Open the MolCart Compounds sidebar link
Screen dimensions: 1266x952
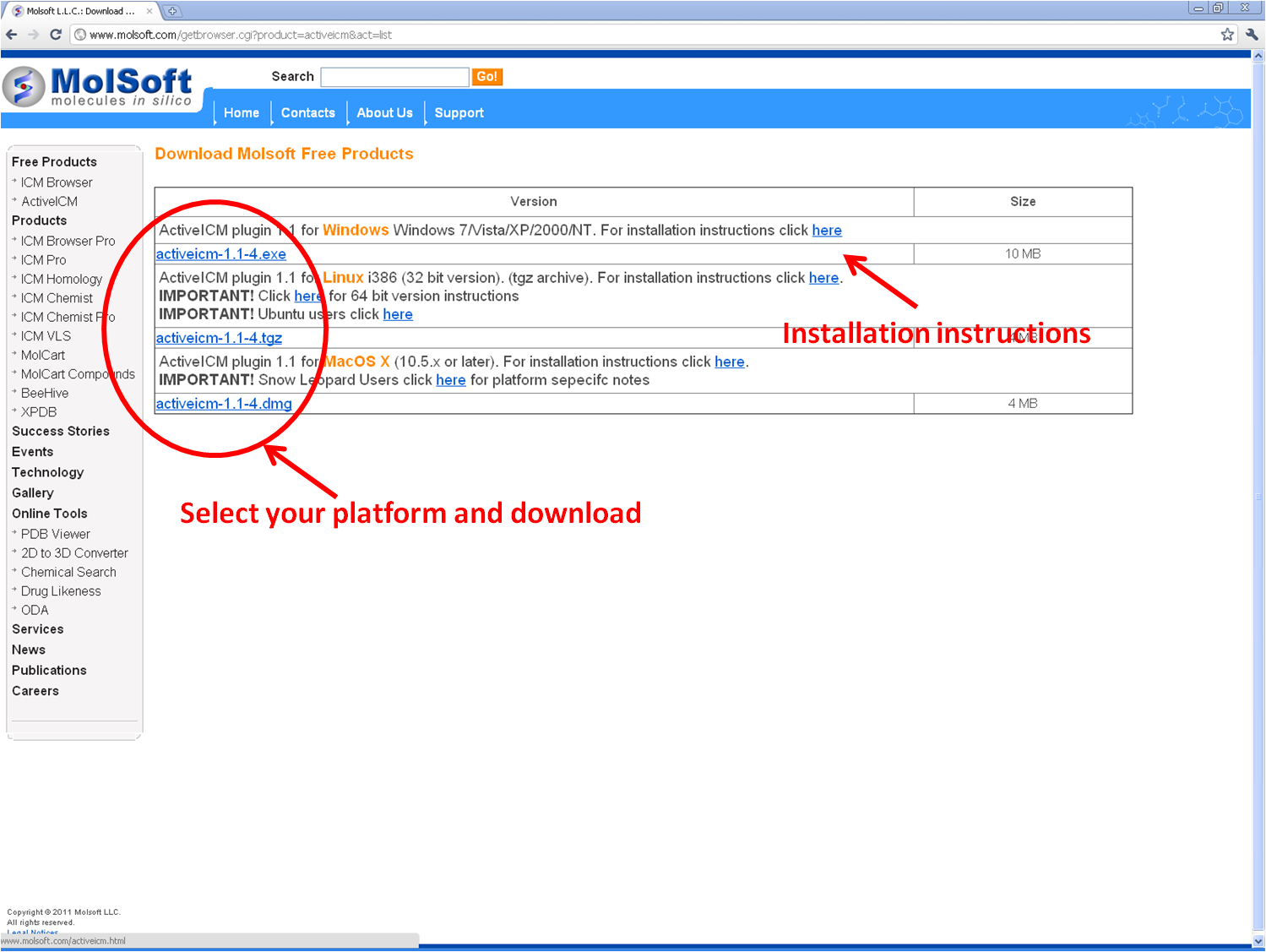coord(78,374)
